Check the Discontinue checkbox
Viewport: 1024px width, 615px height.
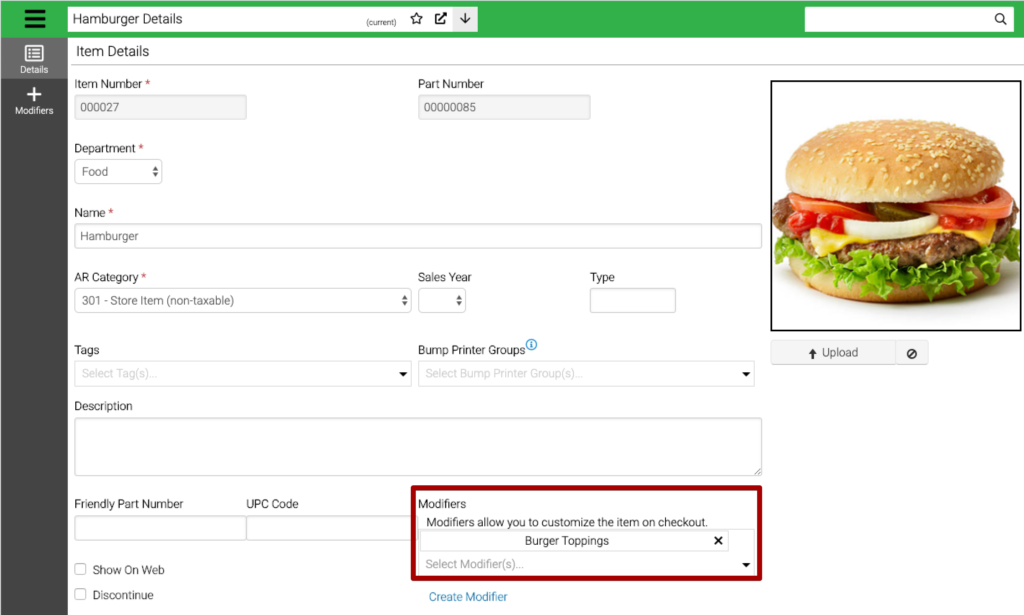80,595
